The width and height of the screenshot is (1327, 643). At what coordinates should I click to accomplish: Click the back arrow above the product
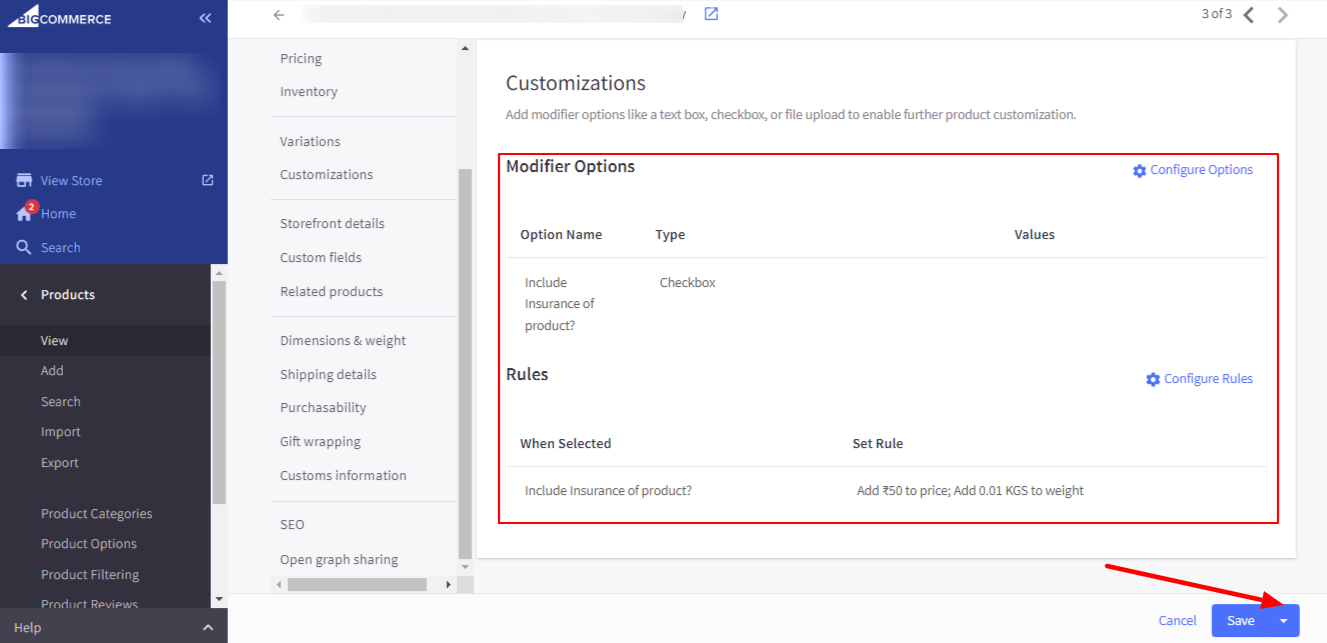coord(278,14)
